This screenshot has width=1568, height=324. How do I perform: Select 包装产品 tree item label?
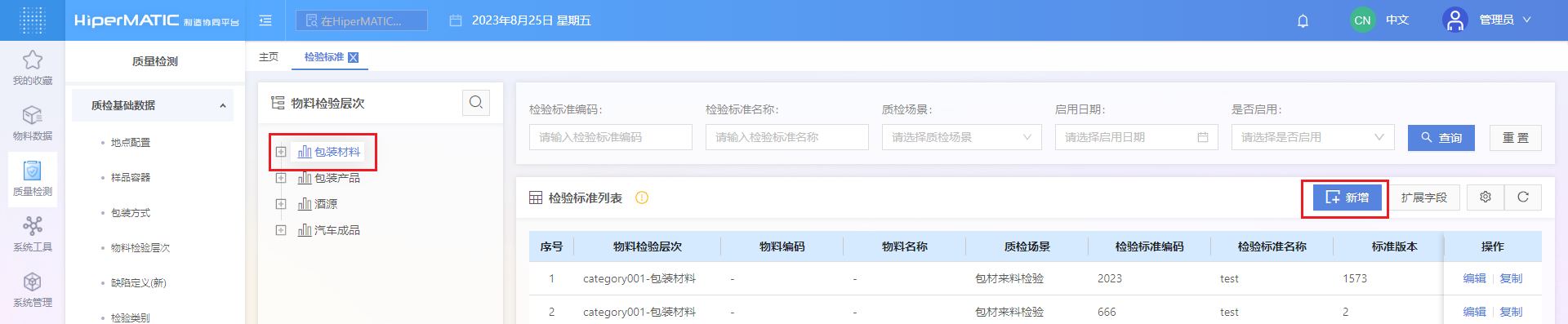(337, 178)
